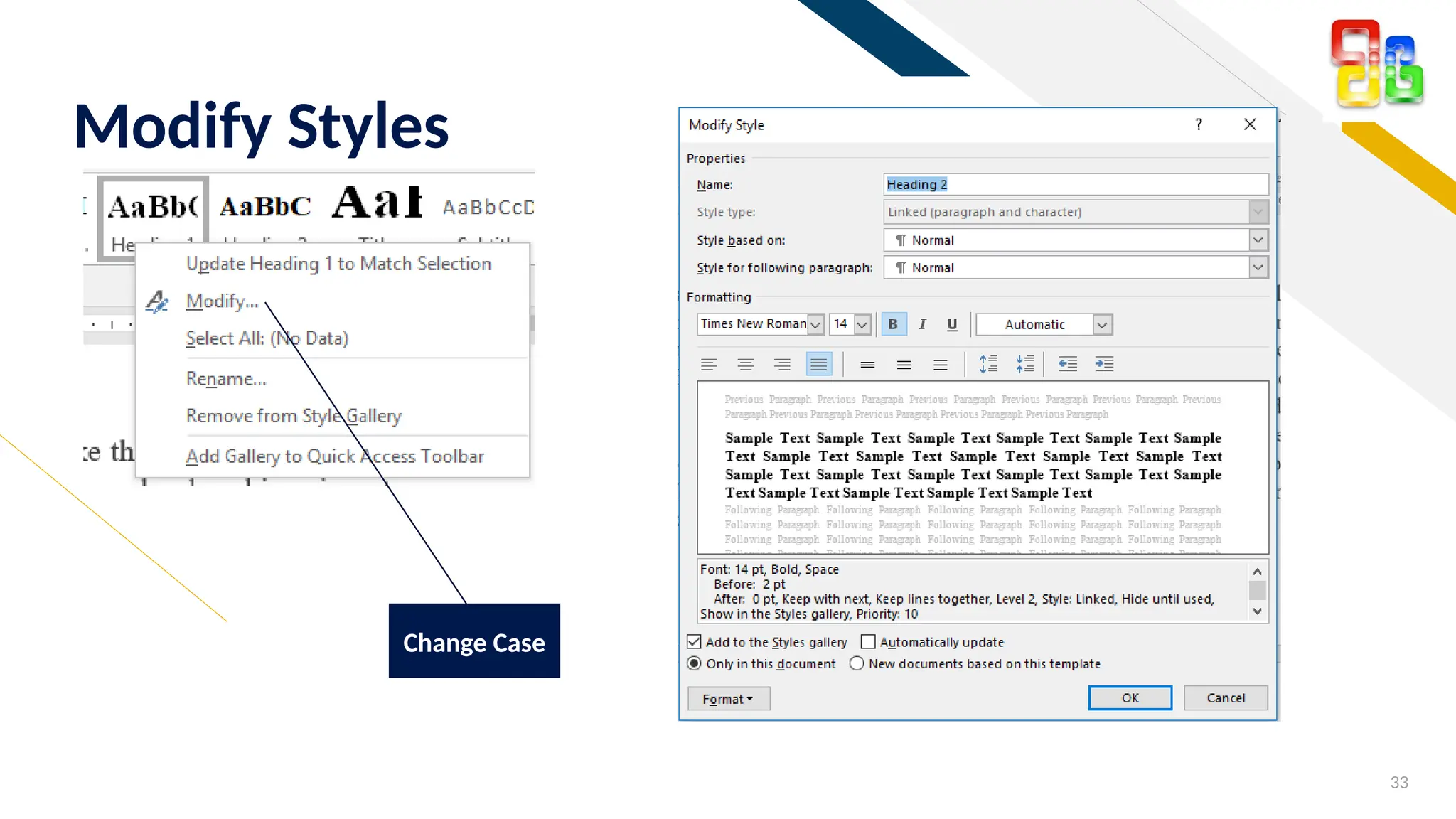The image size is (1456, 819).
Task: Set 1.5 line spacing icon
Action: pos(904,365)
